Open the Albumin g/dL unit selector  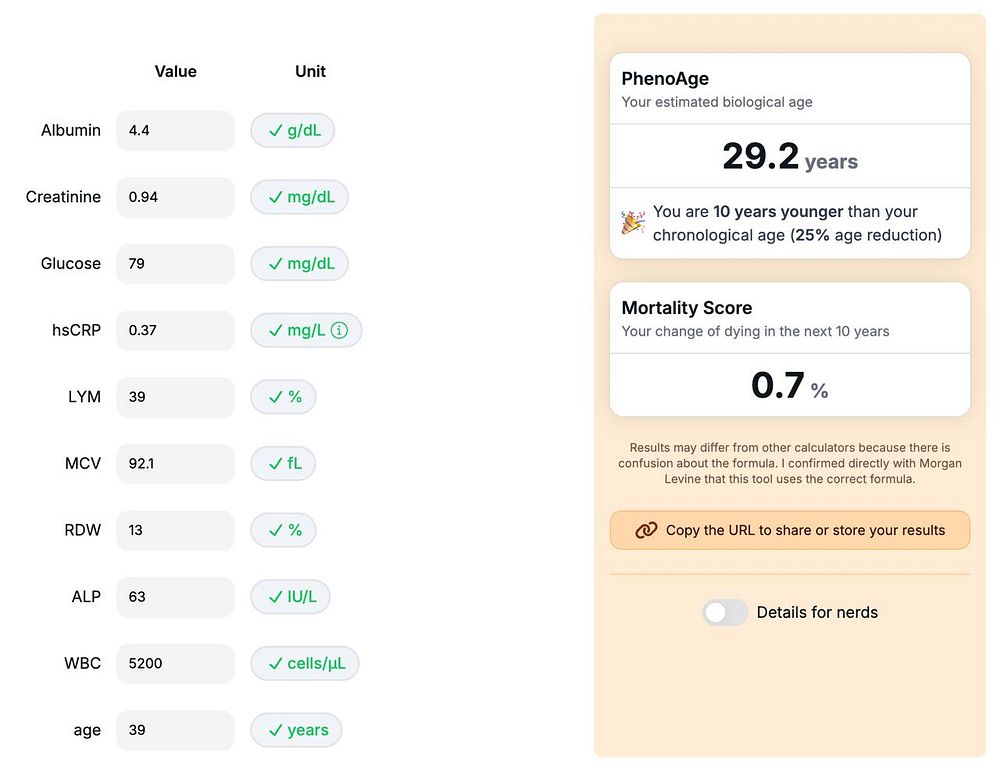click(292, 130)
